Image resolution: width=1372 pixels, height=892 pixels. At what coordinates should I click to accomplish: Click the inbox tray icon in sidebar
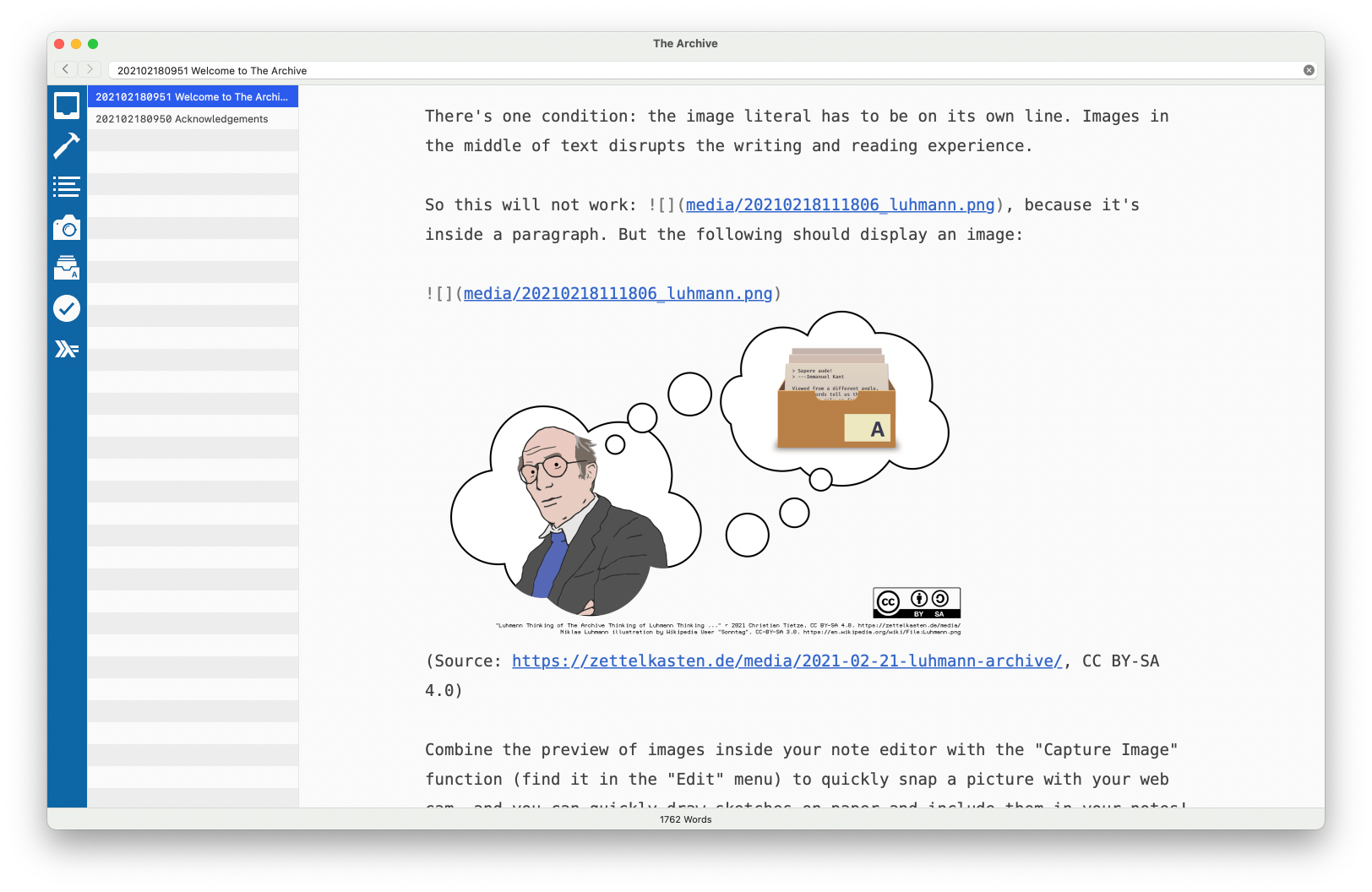pyautogui.click(x=67, y=106)
